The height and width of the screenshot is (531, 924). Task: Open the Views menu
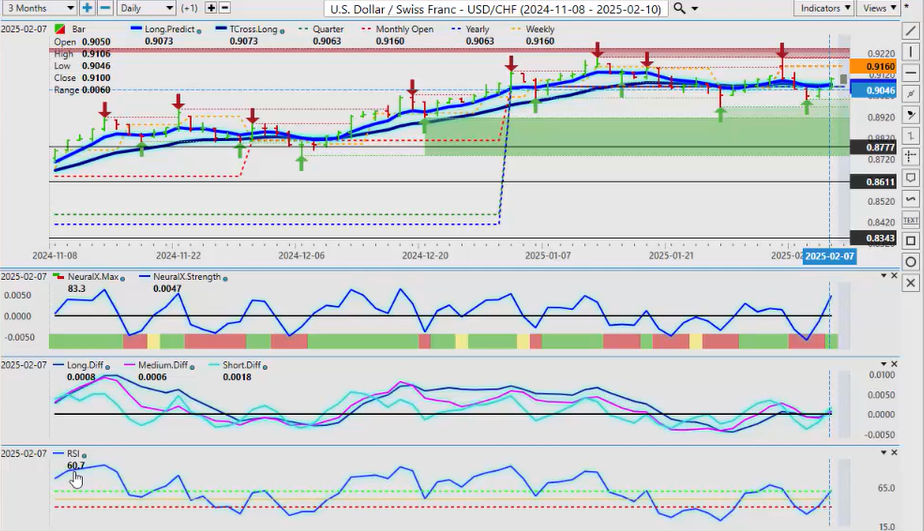pos(878,8)
